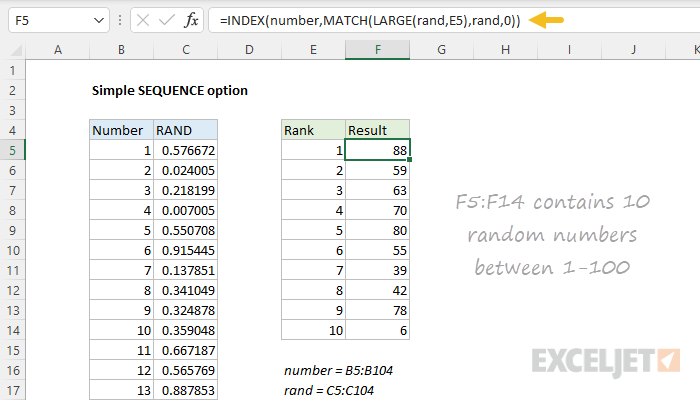Select cell with value 0.218199

click(186, 190)
